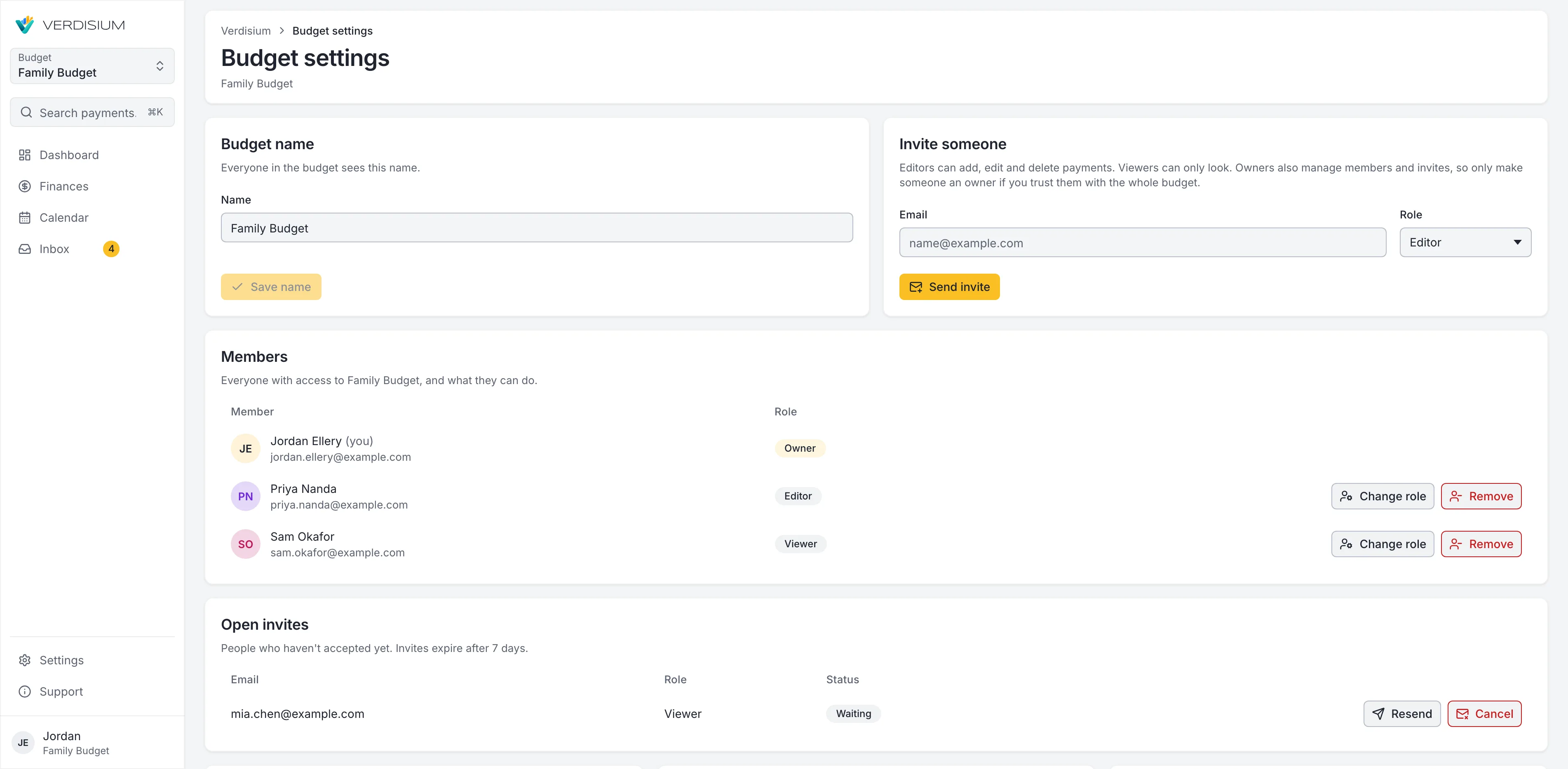Click the Status column header in Open invites
This screenshot has width=1568, height=769.
[843, 680]
